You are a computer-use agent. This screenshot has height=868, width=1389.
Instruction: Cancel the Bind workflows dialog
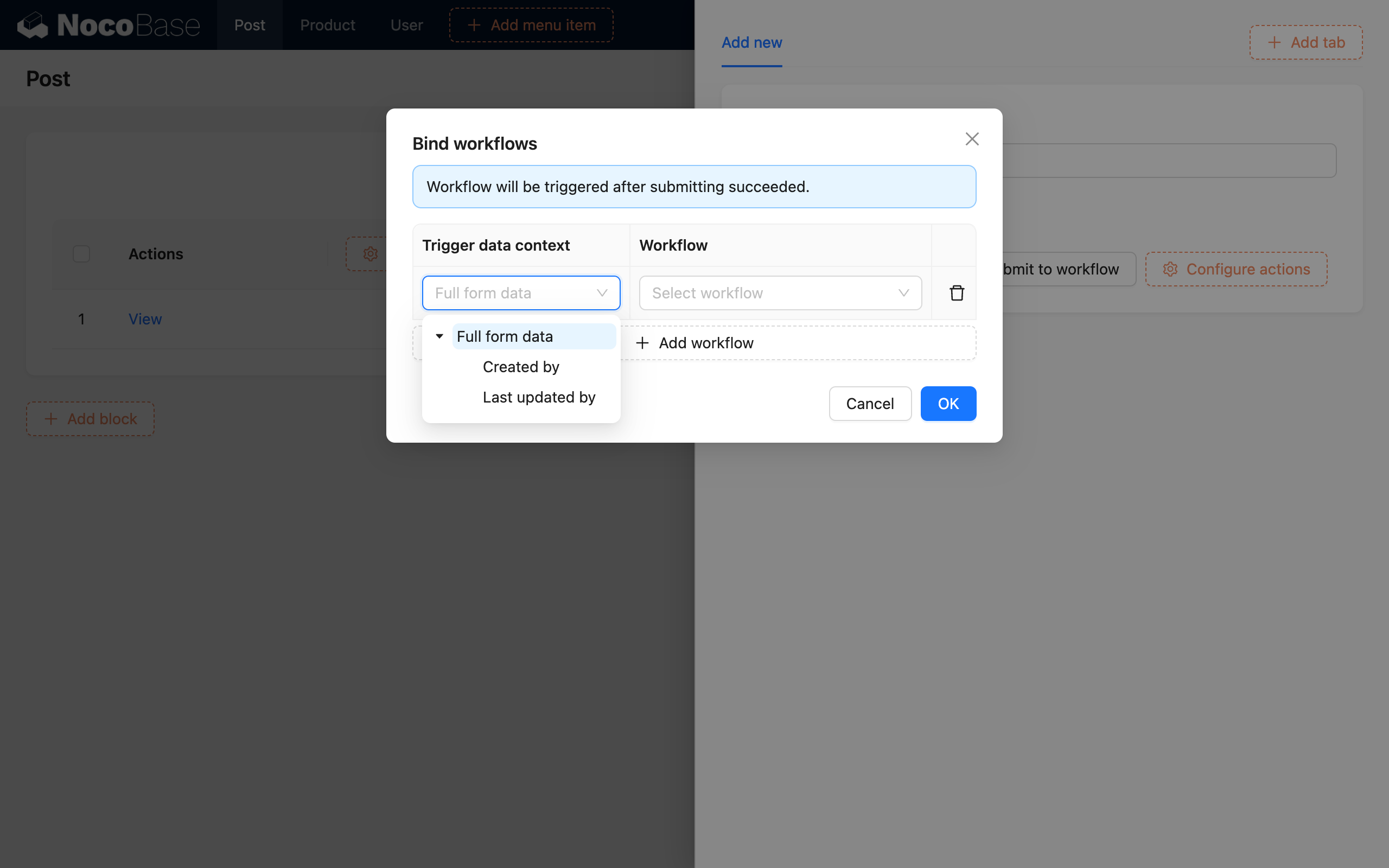(x=870, y=404)
